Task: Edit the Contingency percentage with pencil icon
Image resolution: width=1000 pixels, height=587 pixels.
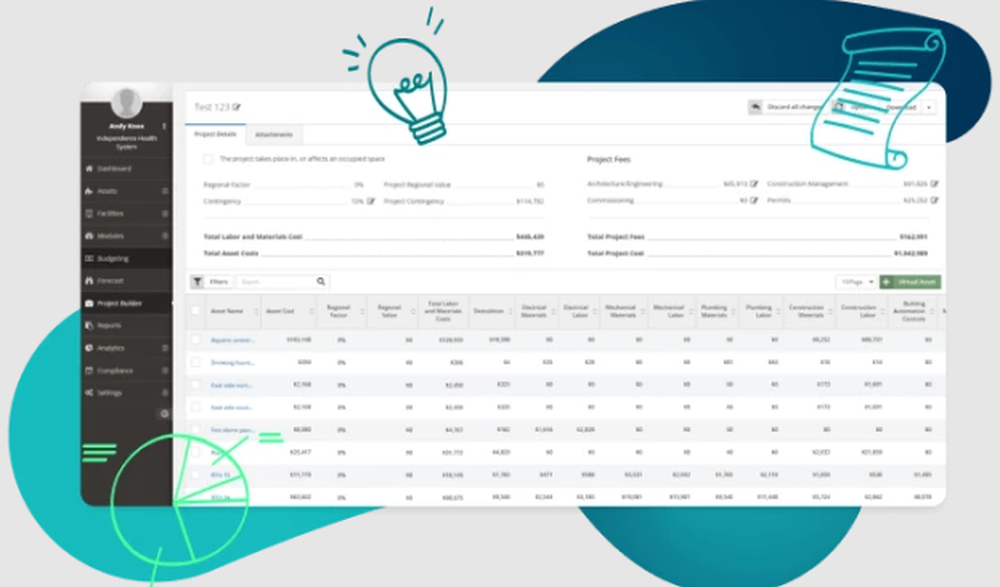Action: pyautogui.click(x=371, y=201)
